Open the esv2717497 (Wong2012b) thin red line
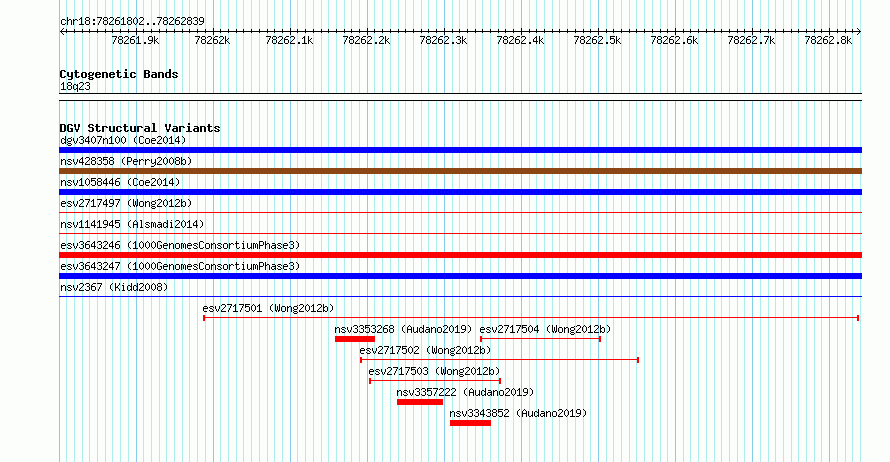Image resolution: width=890 pixels, height=462 pixels. (x=460, y=213)
